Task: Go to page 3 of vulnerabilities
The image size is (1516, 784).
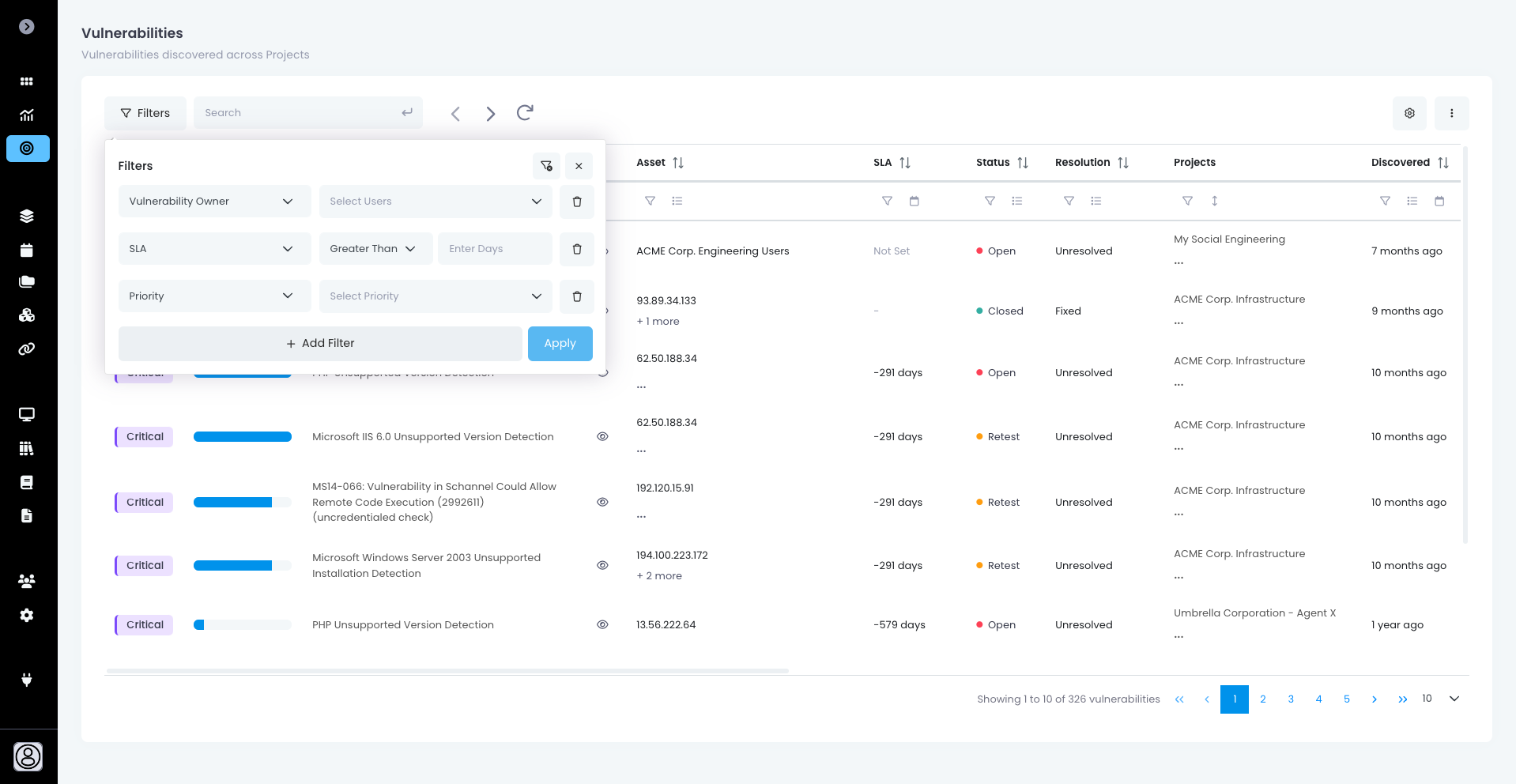Action: [x=1291, y=699]
